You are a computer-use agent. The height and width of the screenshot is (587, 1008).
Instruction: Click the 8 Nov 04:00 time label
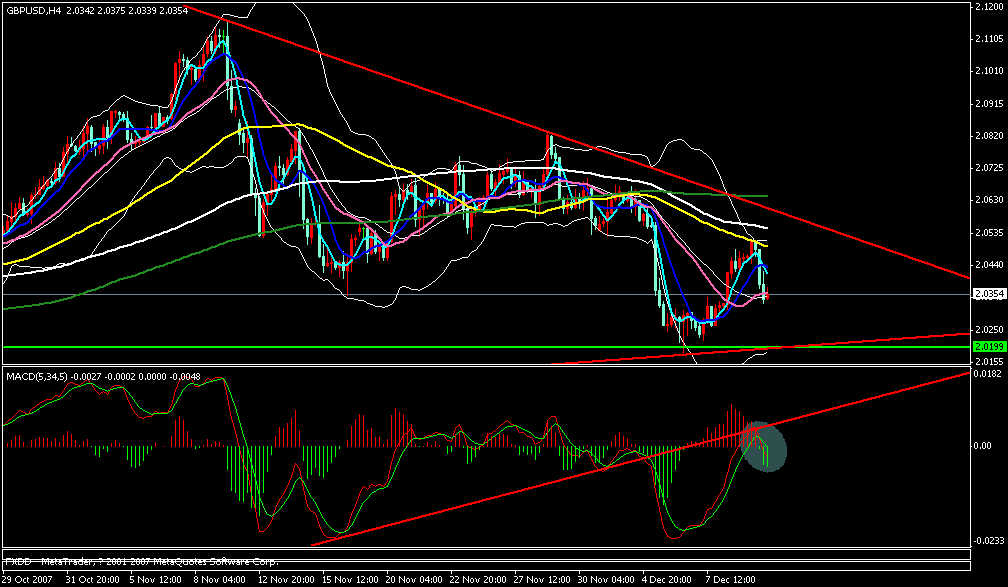click(221, 579)
